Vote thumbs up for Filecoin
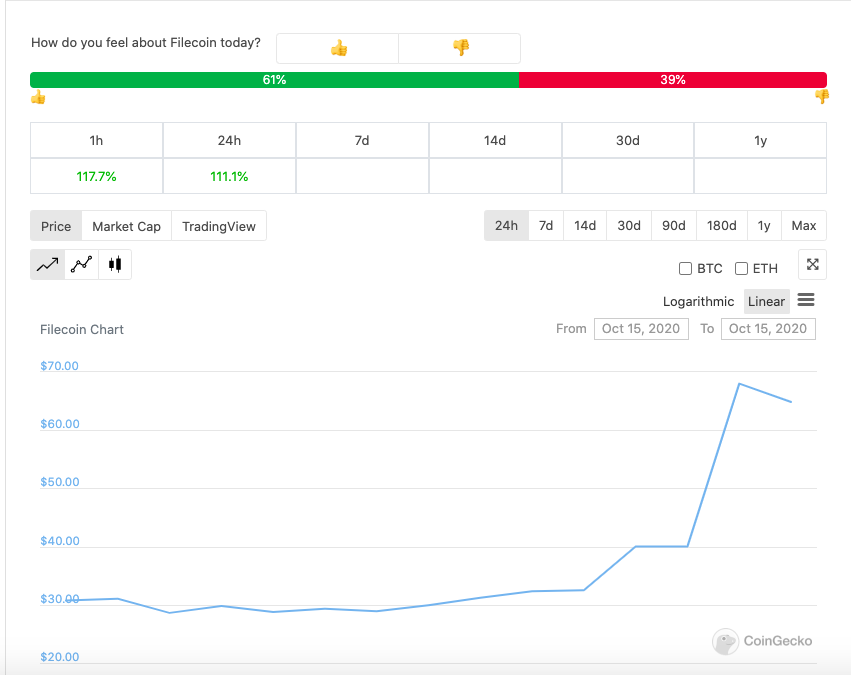 (338, 48)
